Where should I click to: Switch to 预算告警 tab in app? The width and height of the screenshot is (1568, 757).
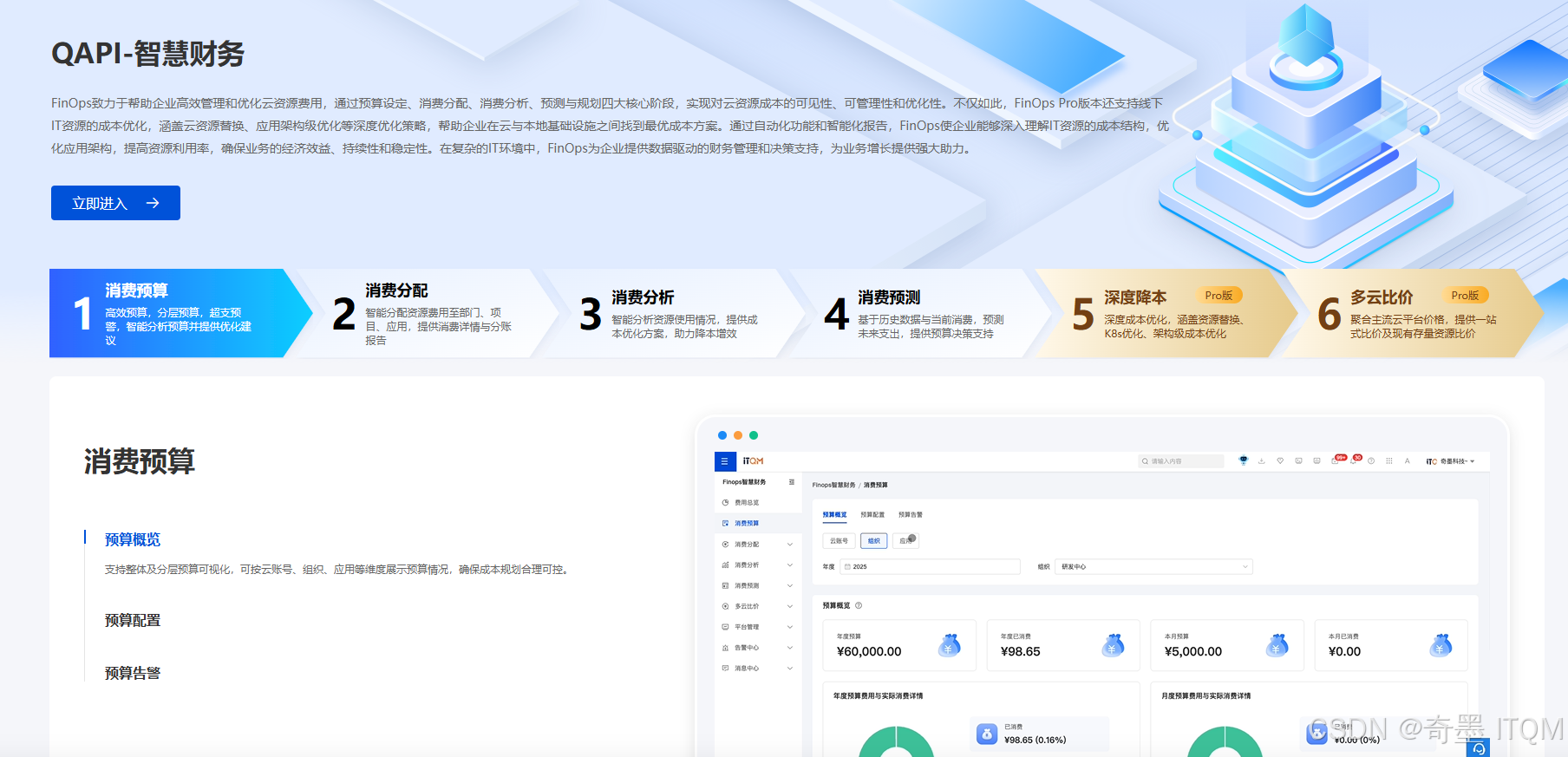point(911,515)
